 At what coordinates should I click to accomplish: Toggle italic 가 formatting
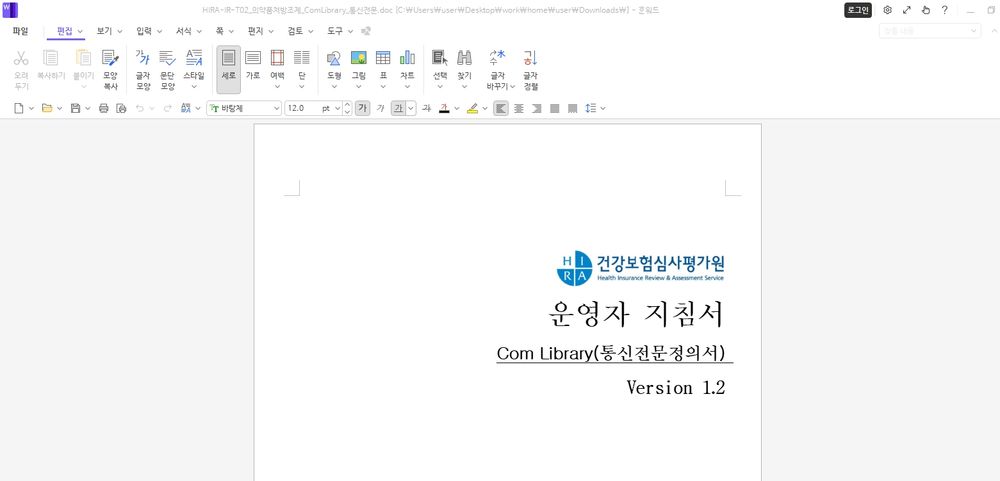(x=380, y=108)
